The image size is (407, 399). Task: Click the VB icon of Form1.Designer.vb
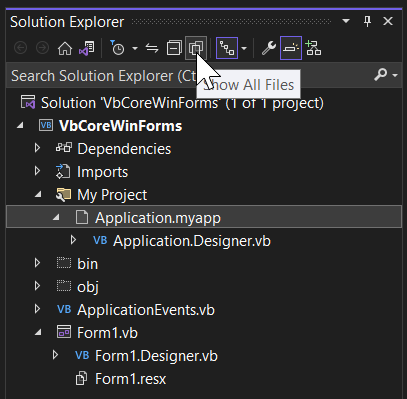(82, 355)
